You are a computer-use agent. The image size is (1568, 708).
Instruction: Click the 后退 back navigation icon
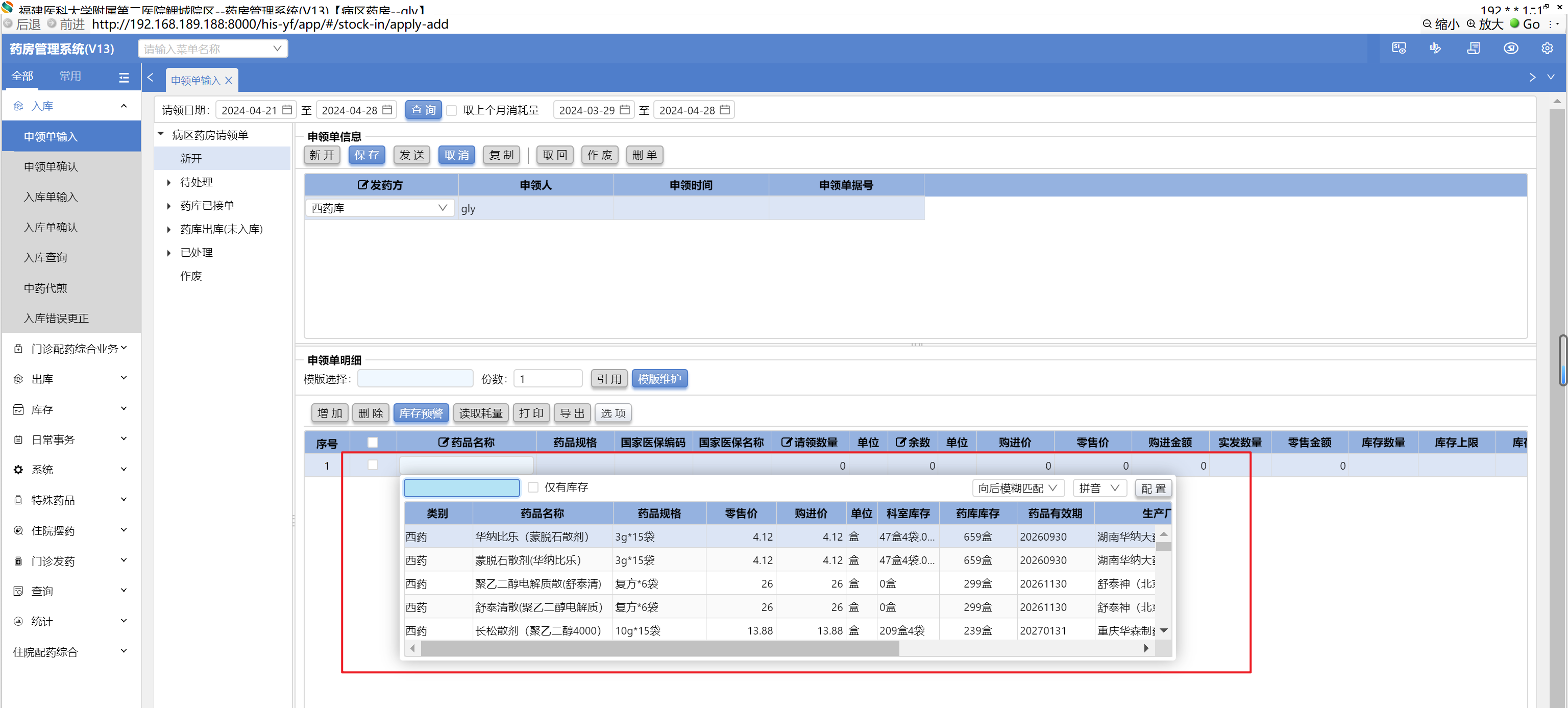point(8,24)
